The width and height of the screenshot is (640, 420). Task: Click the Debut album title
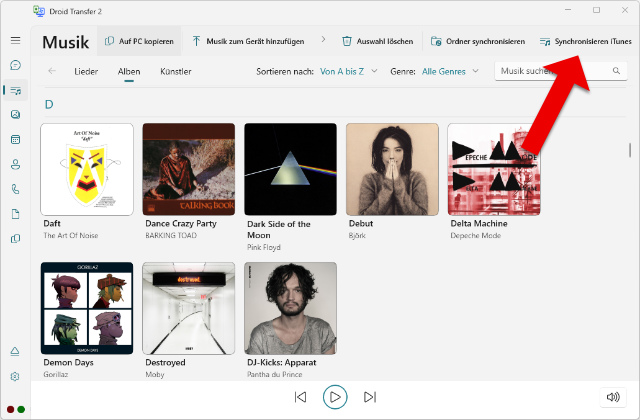(361, 223)
